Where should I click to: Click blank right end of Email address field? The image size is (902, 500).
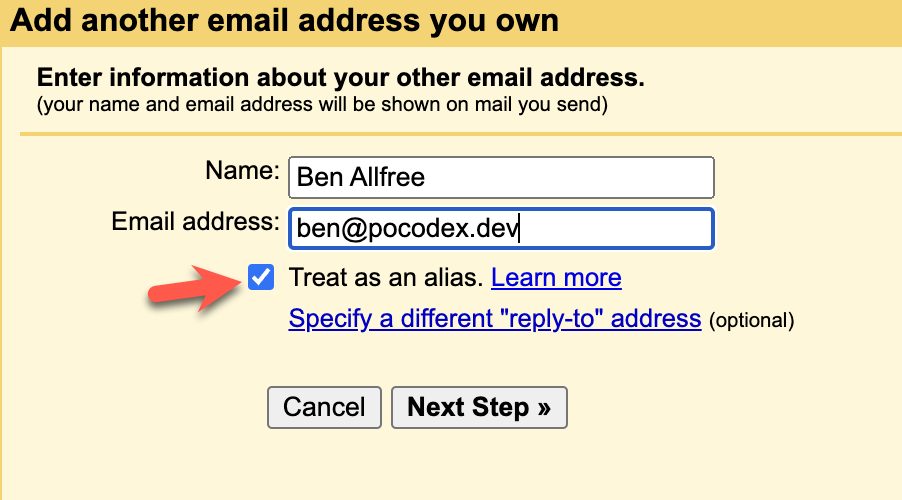point(640,228)
